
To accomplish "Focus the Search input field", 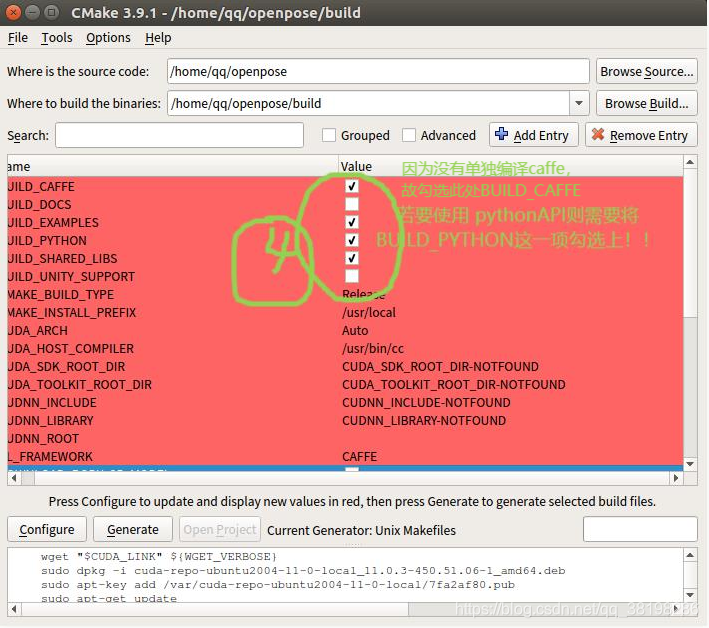I will (x=179, y=135).
